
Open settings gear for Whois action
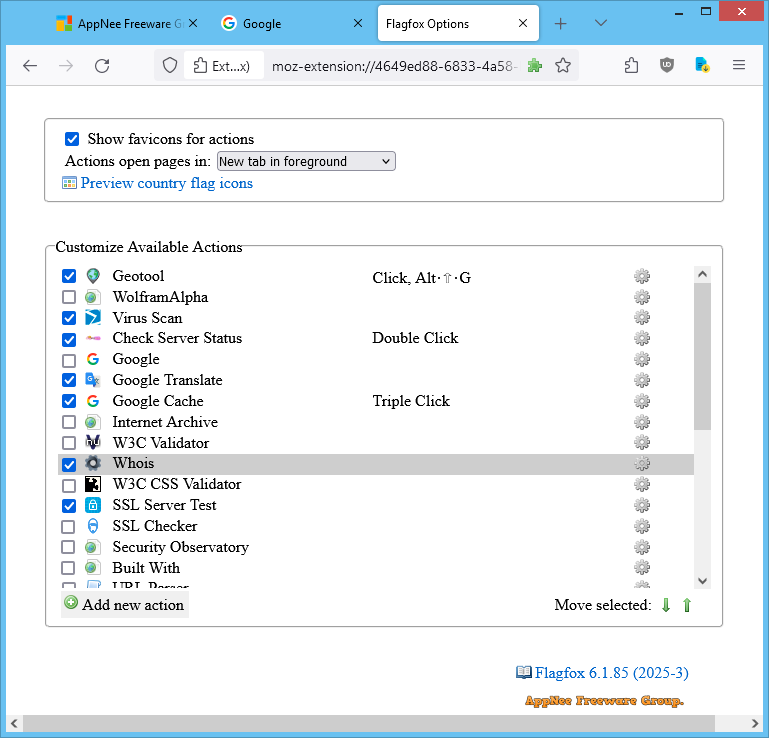641,464
